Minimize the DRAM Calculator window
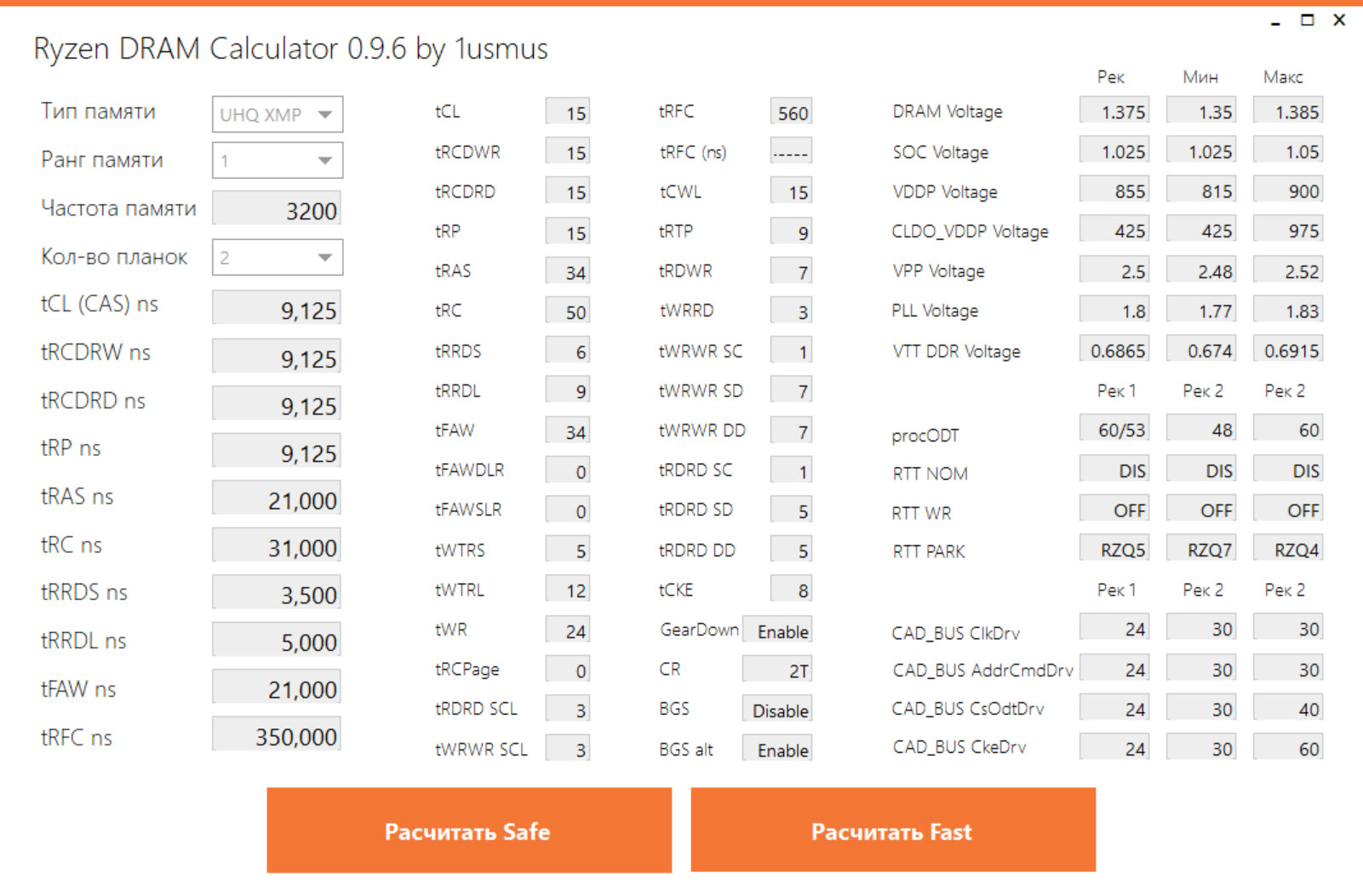Screen dimensions: 1363x896 tap(1275, 21)
